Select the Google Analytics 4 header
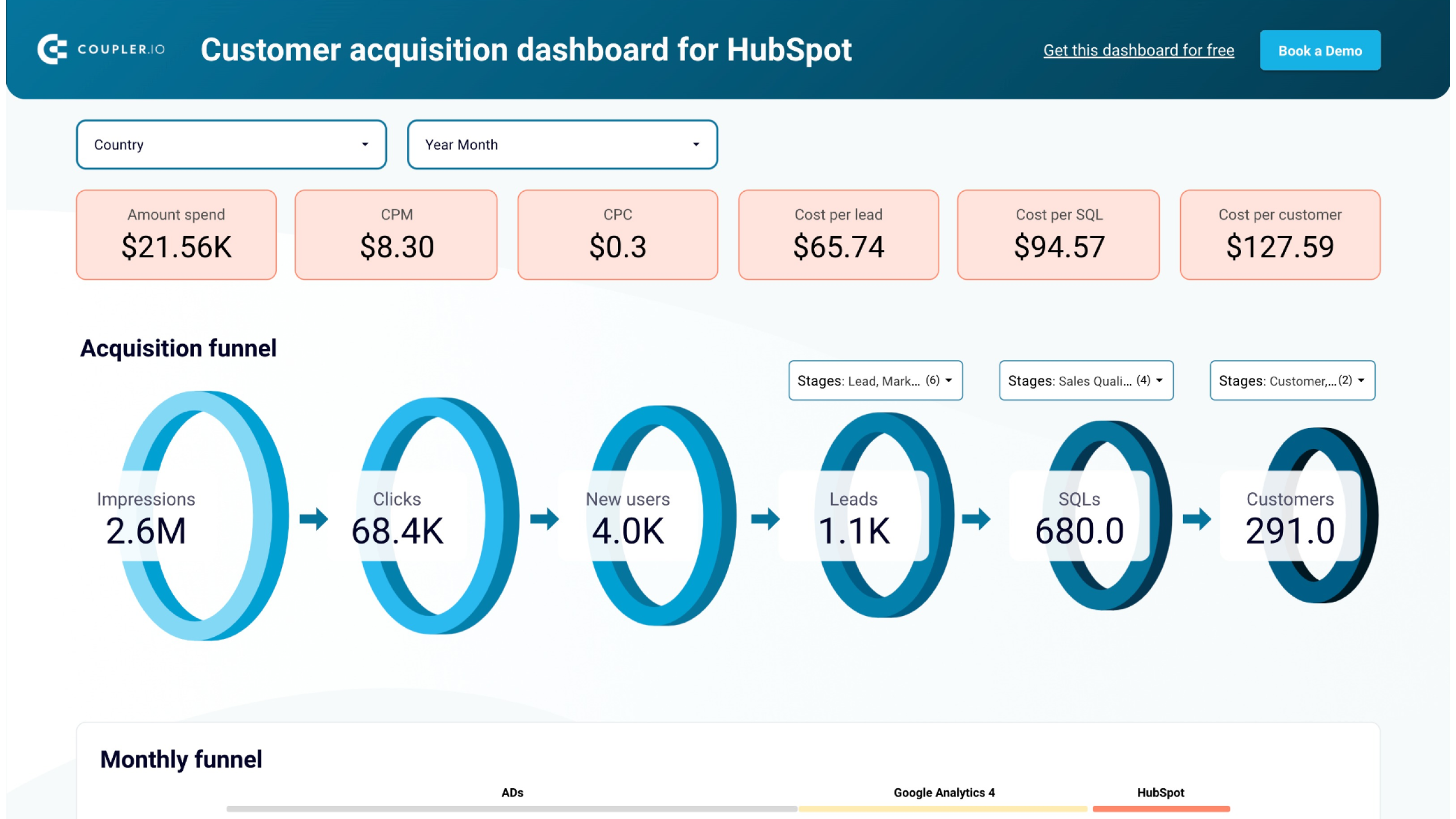Screen dimensions: 1456x819 tap(943, 792)
